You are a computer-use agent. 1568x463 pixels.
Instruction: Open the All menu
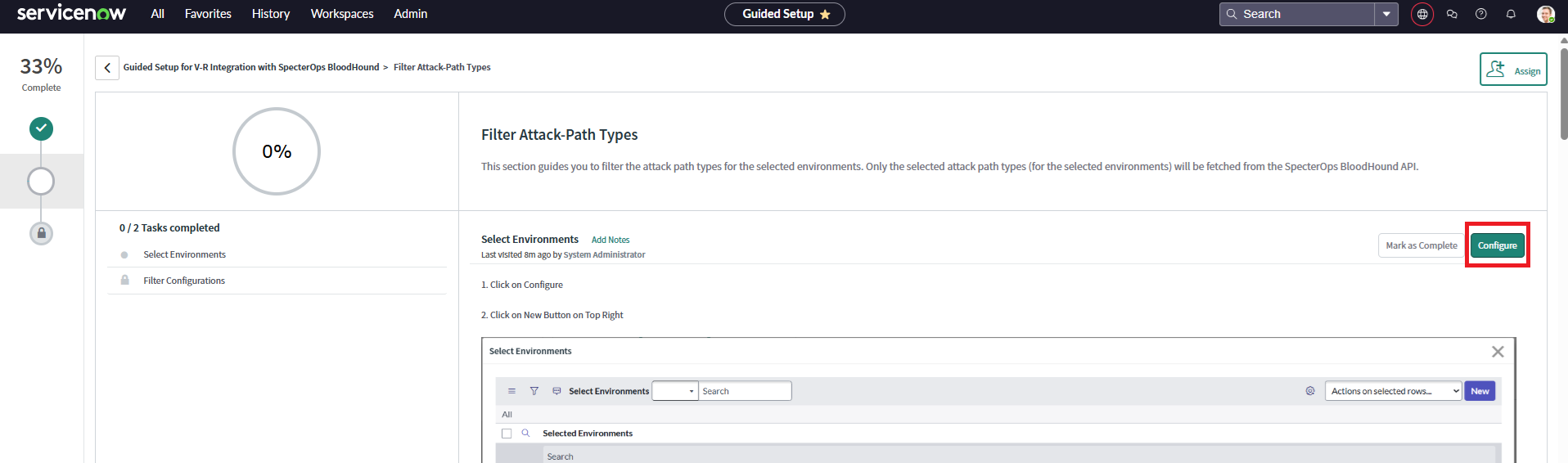click(158, 14)
